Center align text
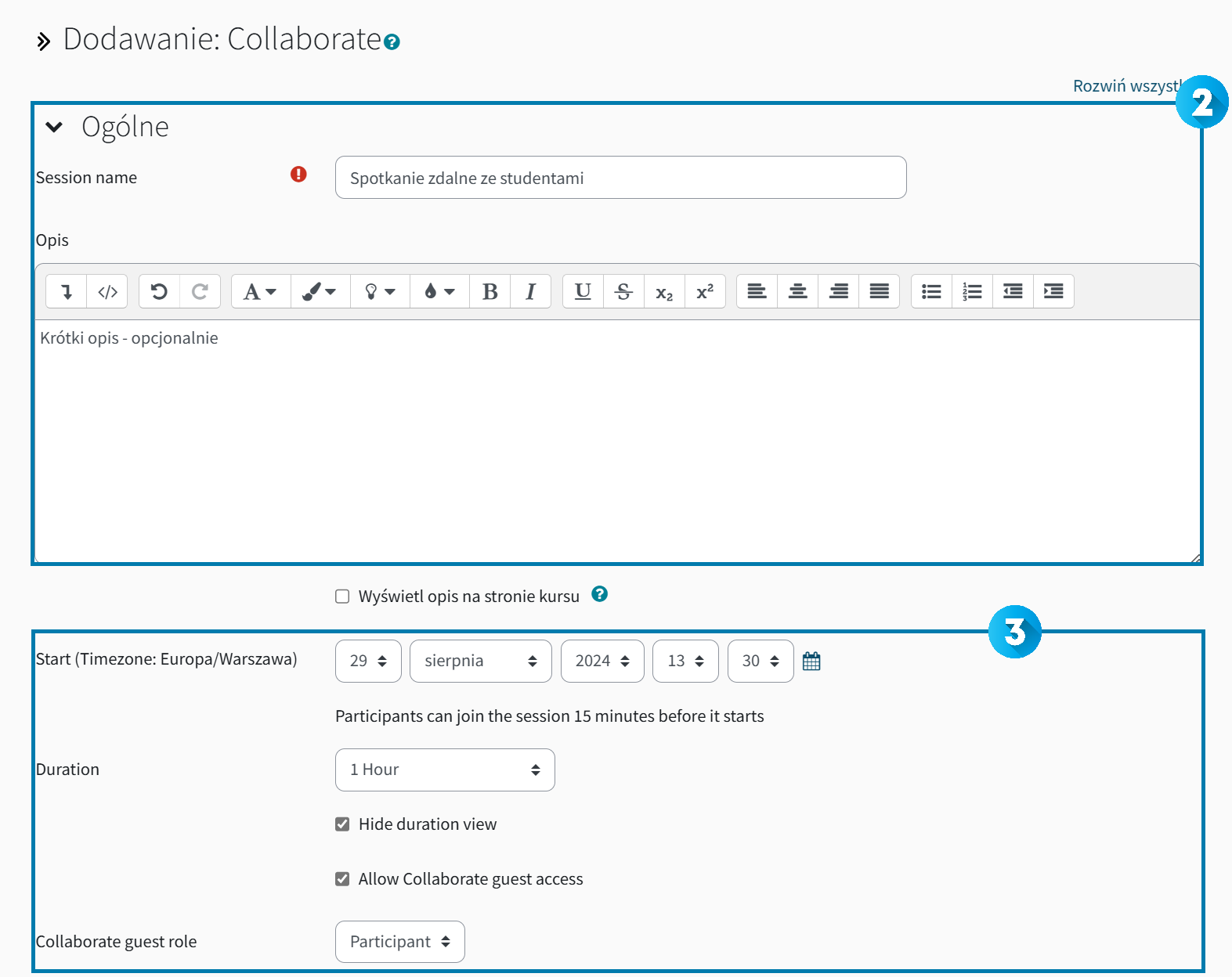Viewport: 1232px width, 977px height. 797,291
